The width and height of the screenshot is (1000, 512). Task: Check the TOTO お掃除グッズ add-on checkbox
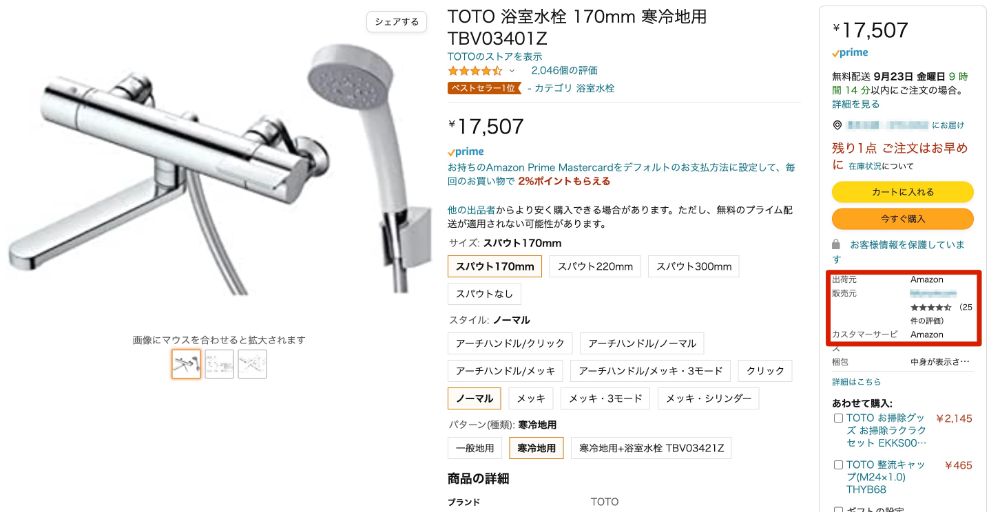click(838, 418)
